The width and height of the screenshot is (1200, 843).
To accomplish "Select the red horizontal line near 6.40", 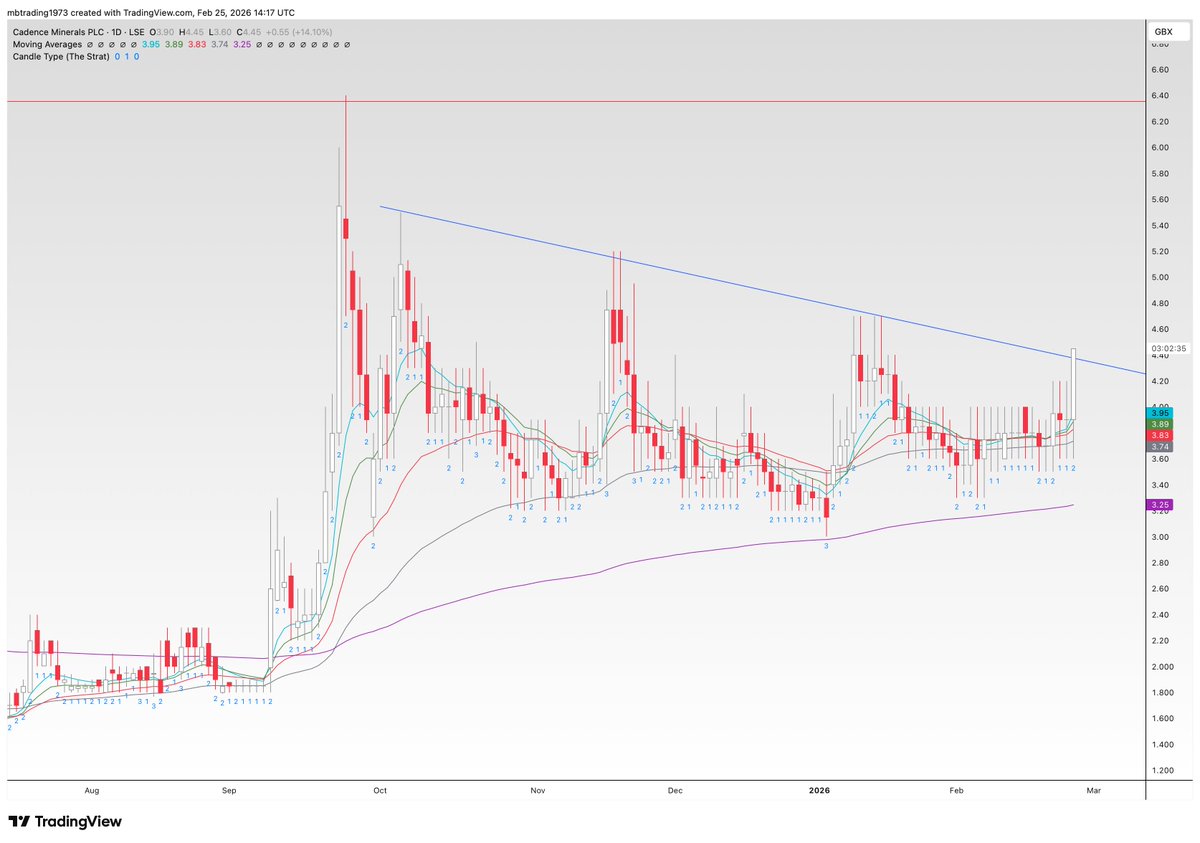I will pyautogui.click(x=575, y=101).
